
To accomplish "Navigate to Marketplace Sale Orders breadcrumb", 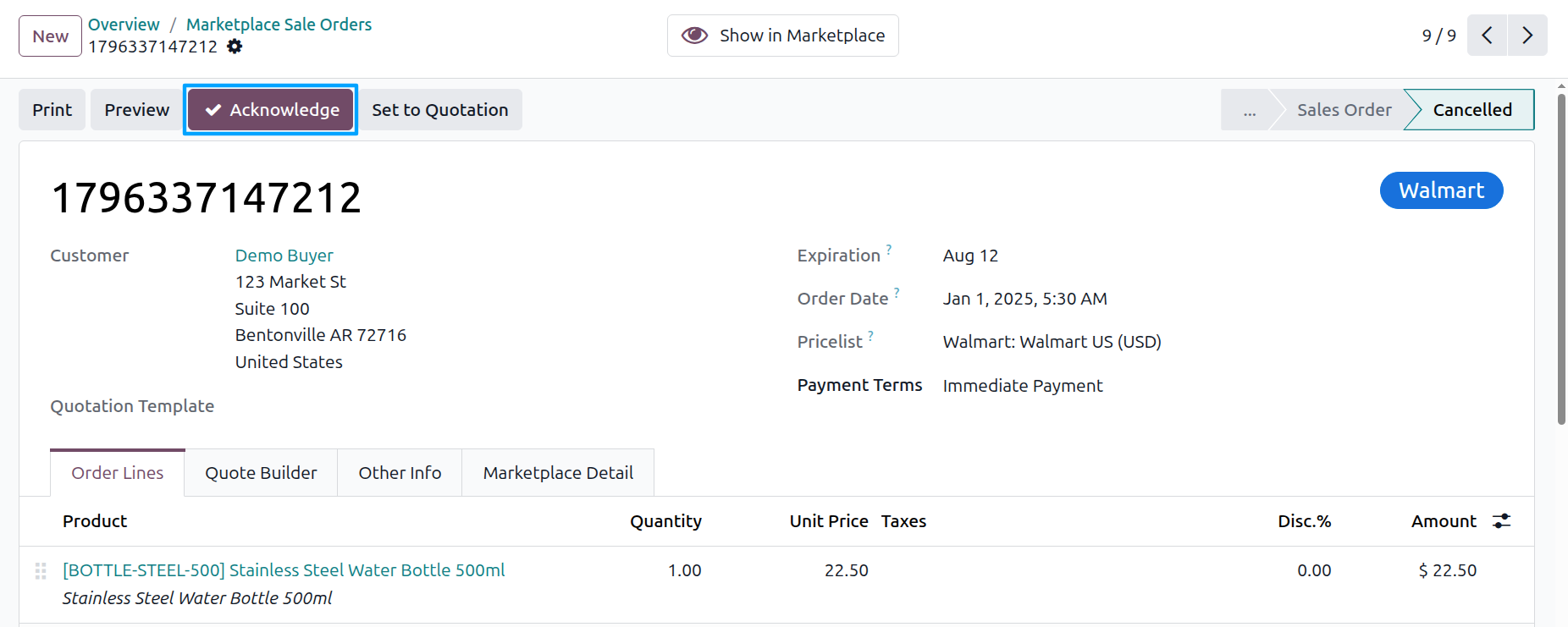I will (x=279, y=25).
